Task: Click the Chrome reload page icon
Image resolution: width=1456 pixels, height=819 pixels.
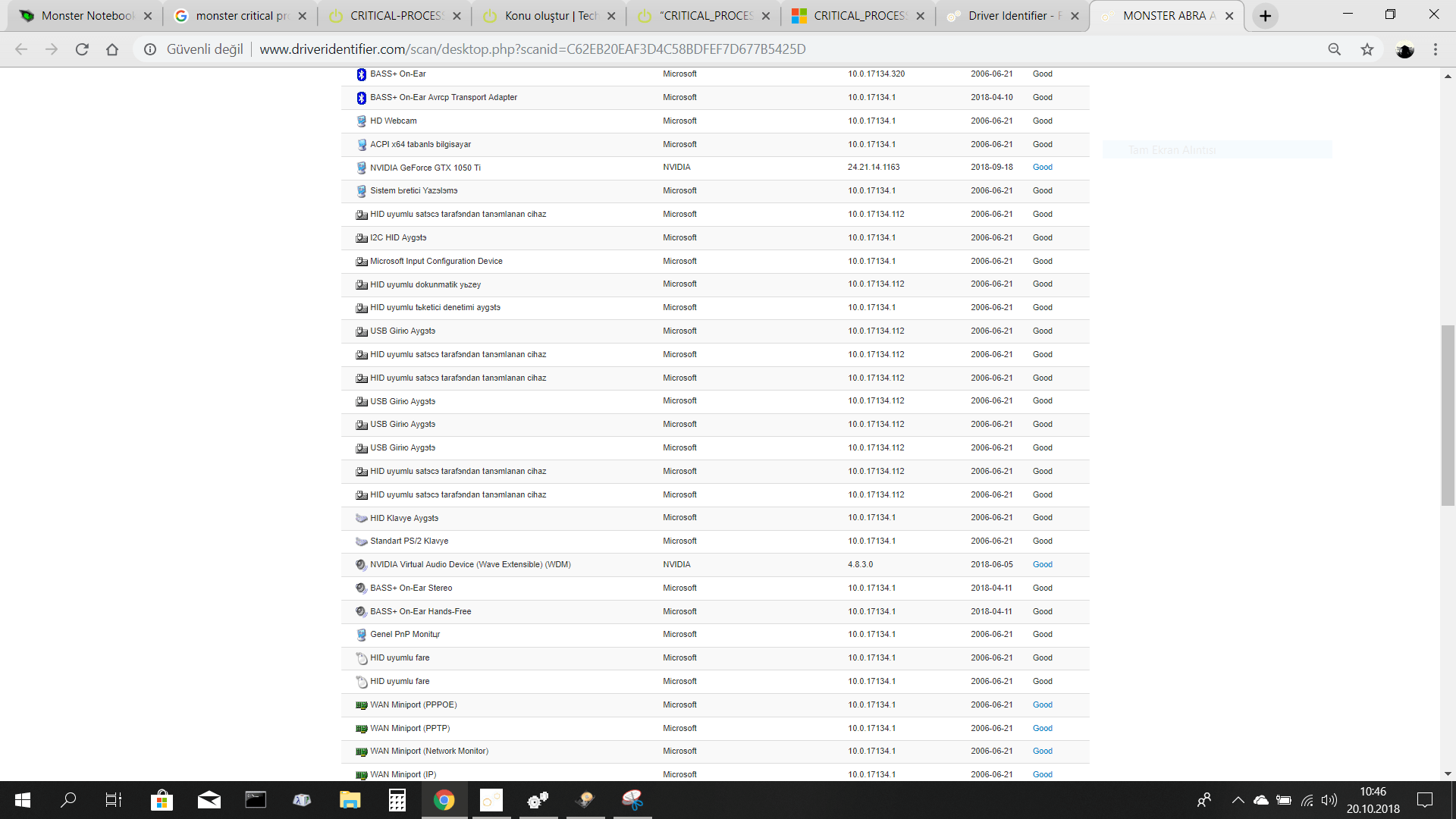Action: [x=82, y=49]
